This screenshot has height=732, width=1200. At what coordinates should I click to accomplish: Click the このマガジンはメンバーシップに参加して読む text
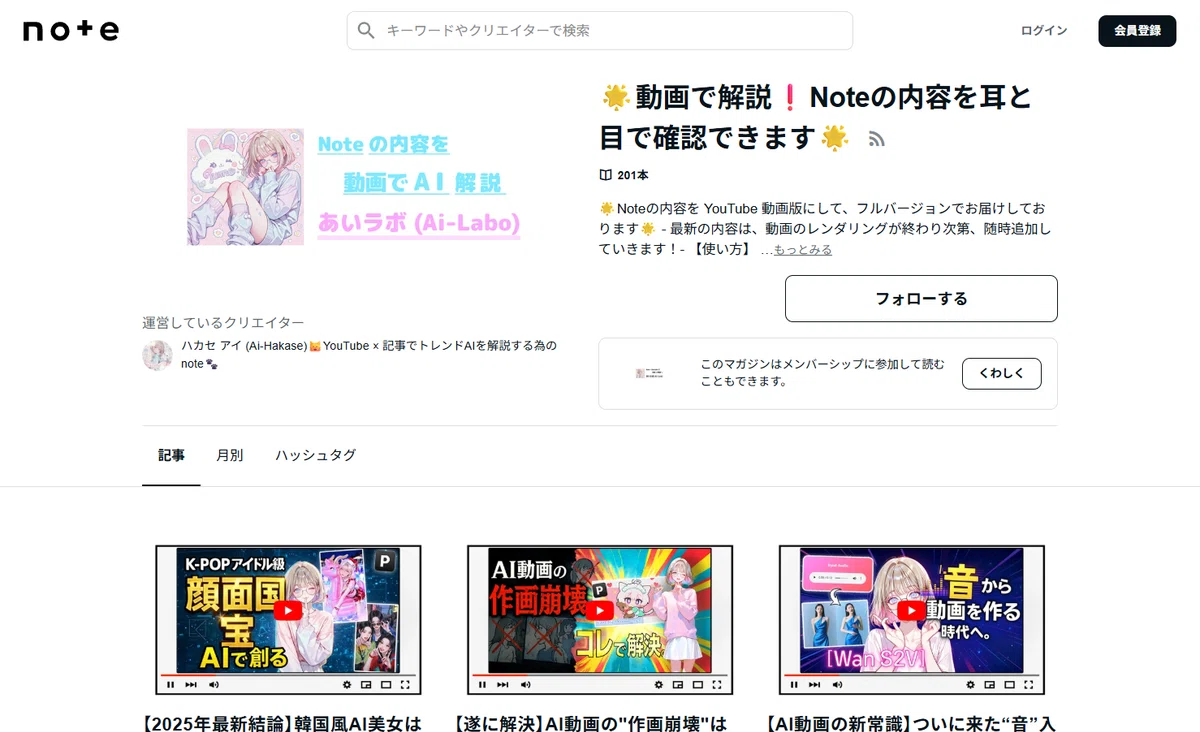click(x=822, y=373)
